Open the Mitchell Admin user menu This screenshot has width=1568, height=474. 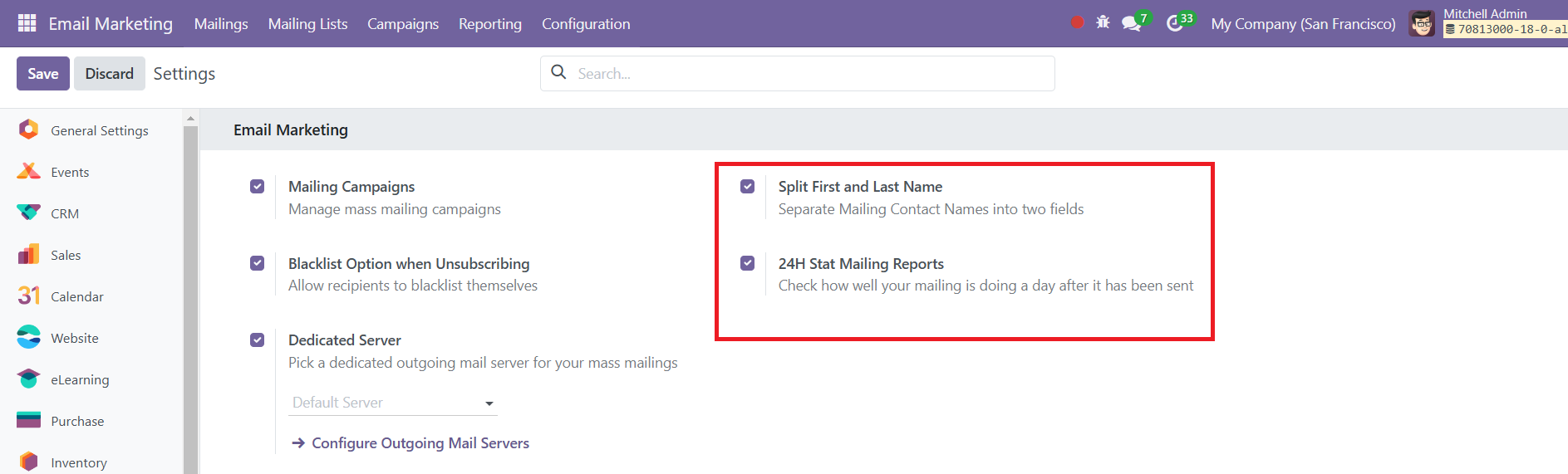click(1487, 23)
